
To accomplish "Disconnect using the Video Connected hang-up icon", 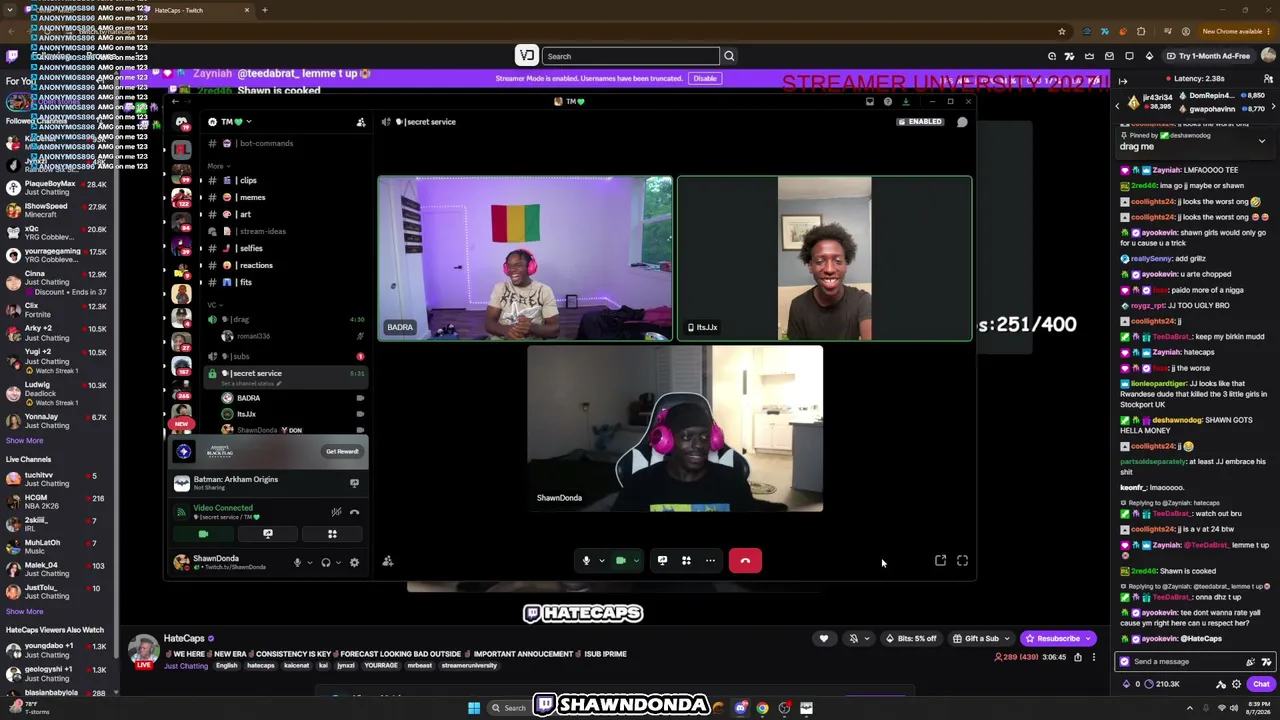I will [x=354, y=512].
